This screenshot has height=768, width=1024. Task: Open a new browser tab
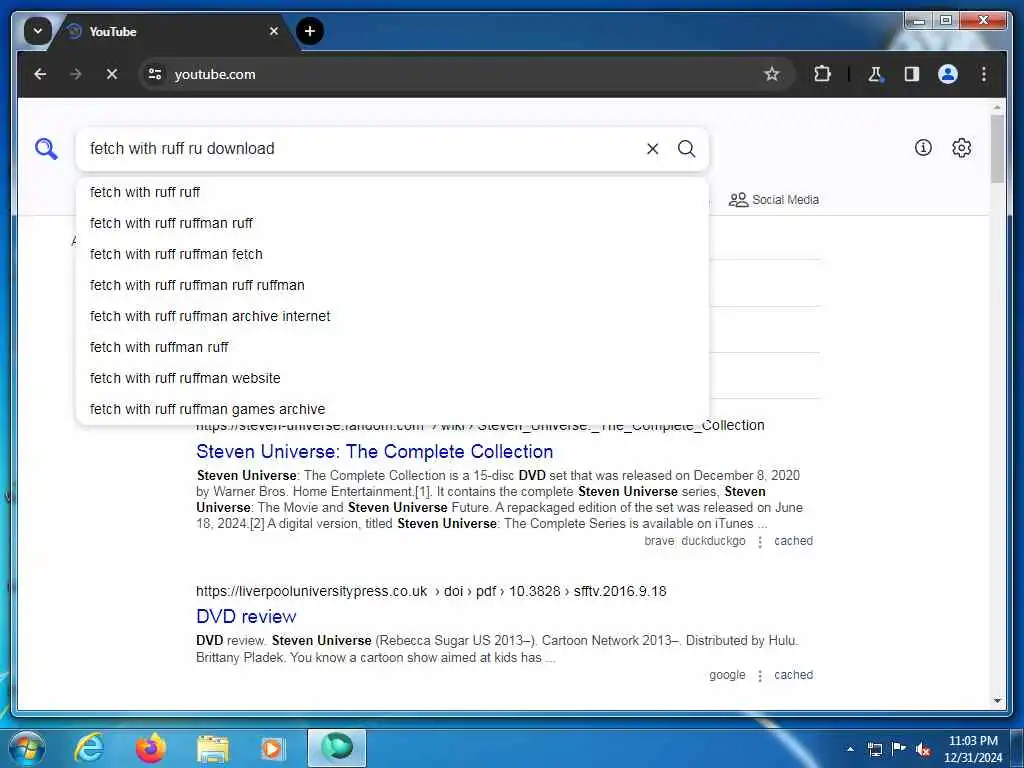point(310,31)
